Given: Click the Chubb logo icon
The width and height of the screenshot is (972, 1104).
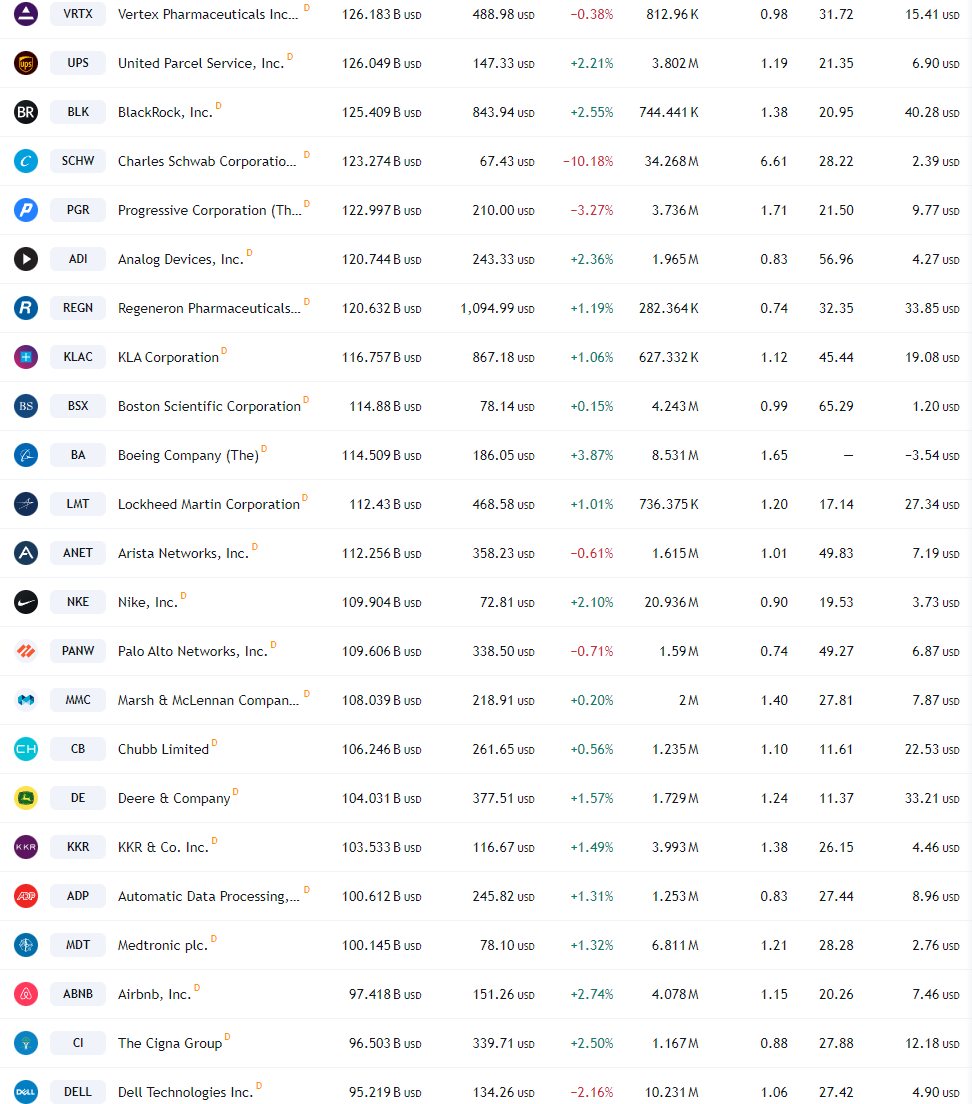Looking at the screenshot, I should (x=26, y=749).
